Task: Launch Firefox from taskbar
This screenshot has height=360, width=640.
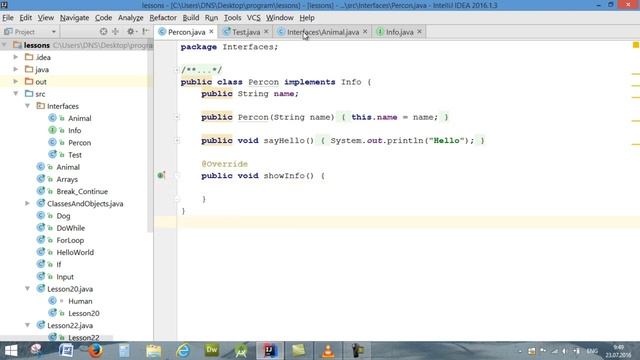Action: coord(96,351)
